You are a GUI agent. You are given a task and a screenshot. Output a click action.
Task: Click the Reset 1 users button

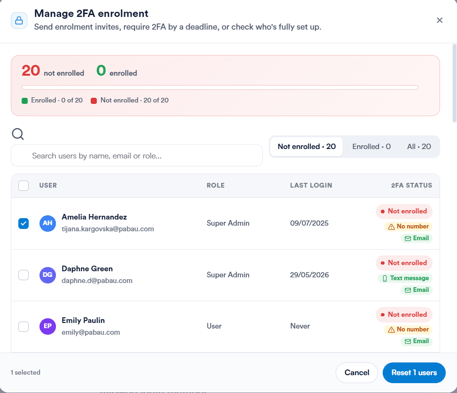coord(414,372)
